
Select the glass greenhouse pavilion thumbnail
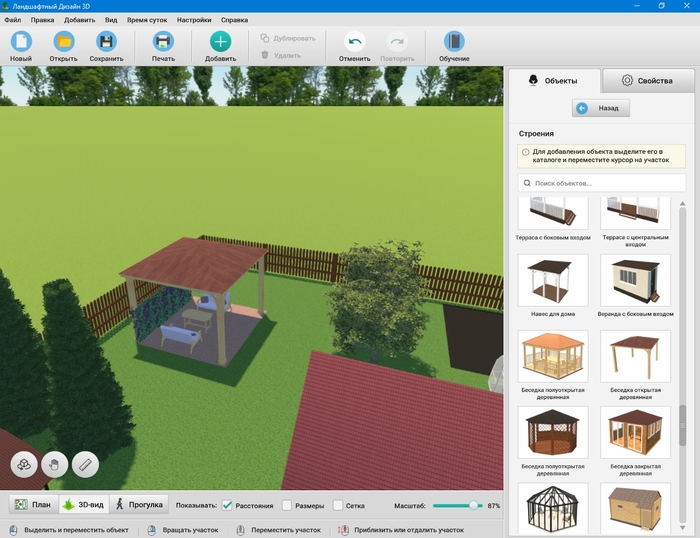553,508
